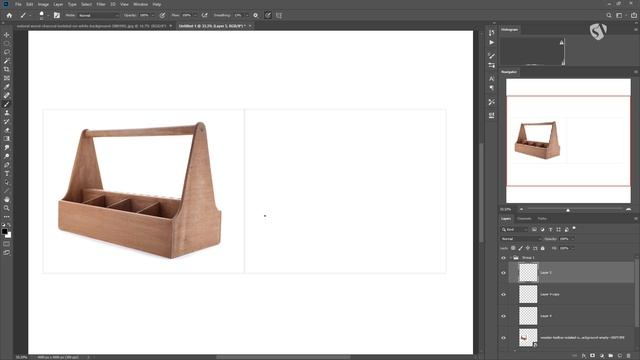The width and height of the screenshot is (640, 360).
Task: Open the Window menu
Action: (140, 4)
